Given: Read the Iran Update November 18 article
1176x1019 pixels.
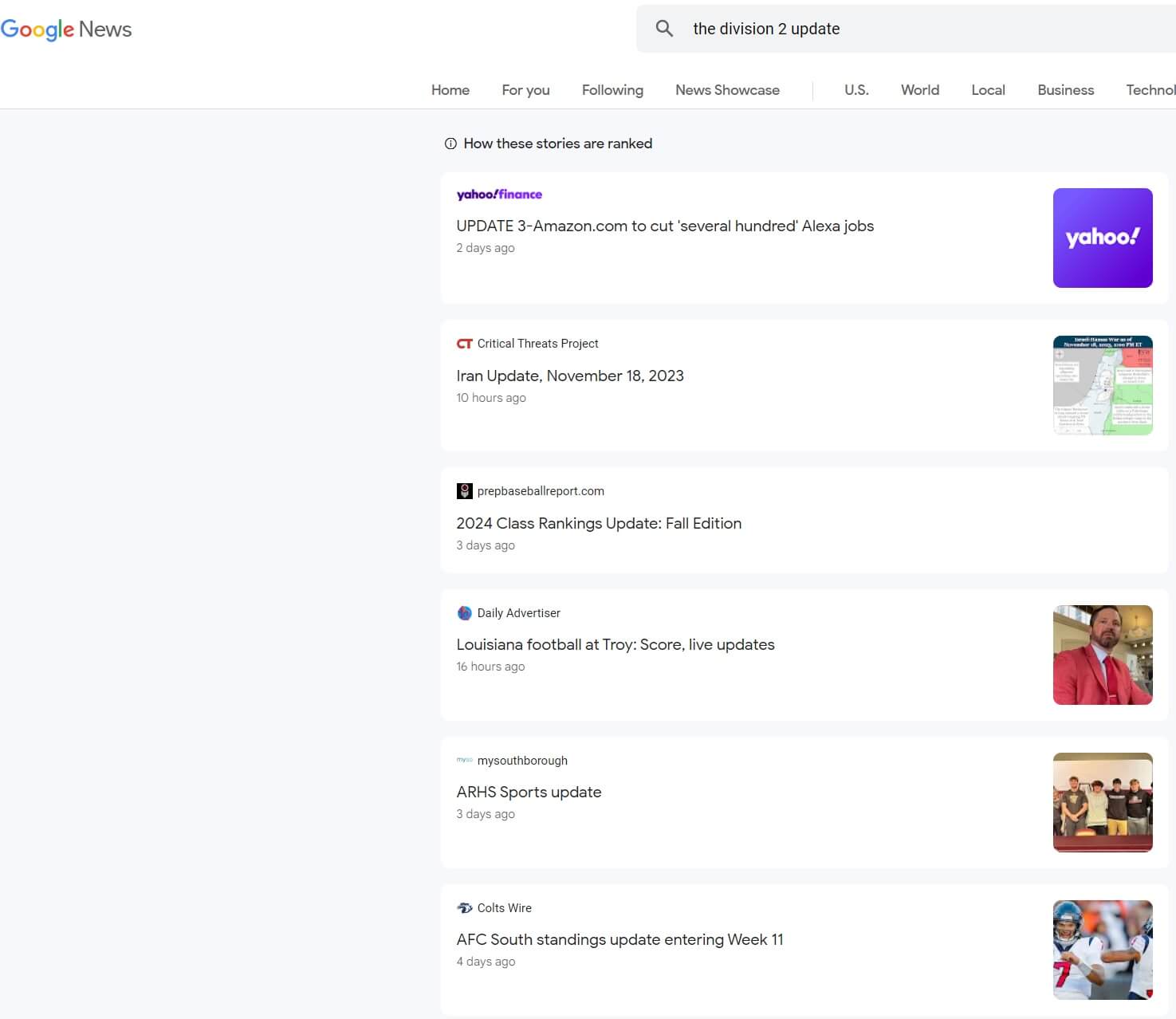Looking at the screenshot, I should [570, 376].
